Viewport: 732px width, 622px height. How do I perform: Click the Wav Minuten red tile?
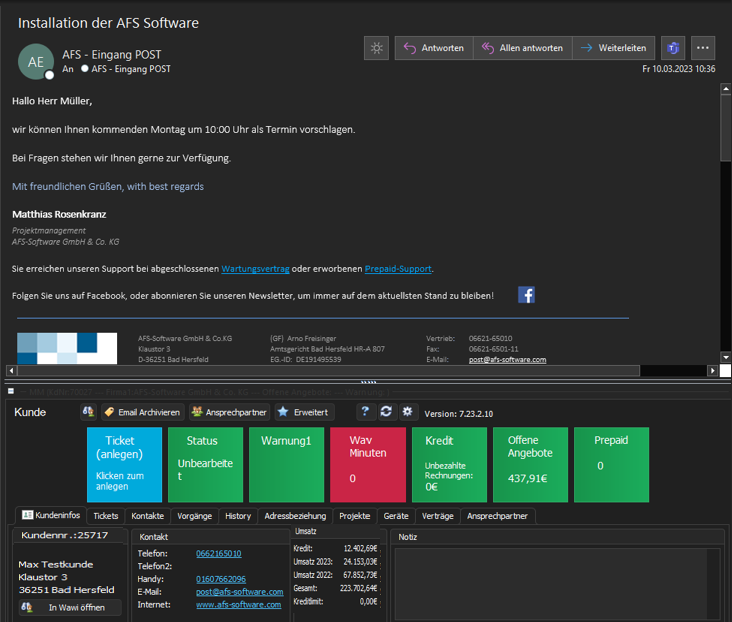[368, 465]
